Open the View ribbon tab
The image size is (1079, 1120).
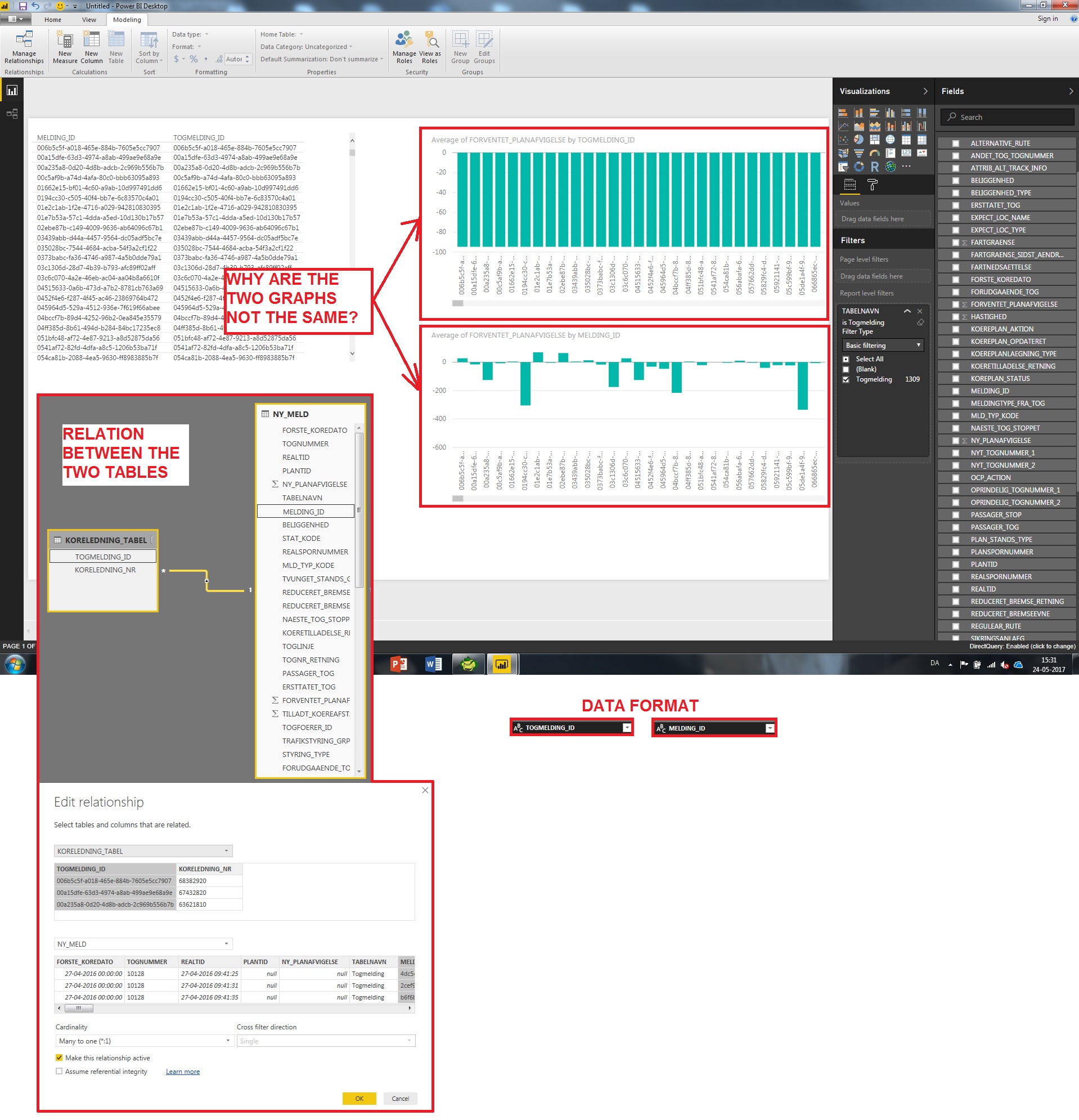click(x=89, y=20)
